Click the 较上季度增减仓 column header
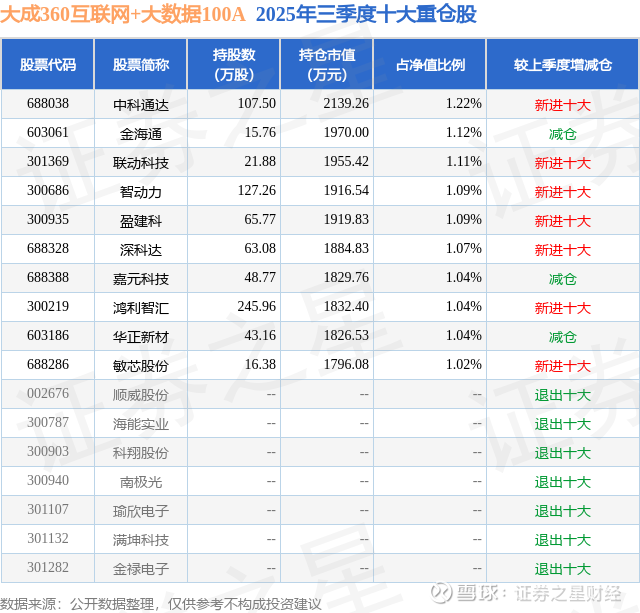This screenshot has height=613, width=640. coord(563,64)
